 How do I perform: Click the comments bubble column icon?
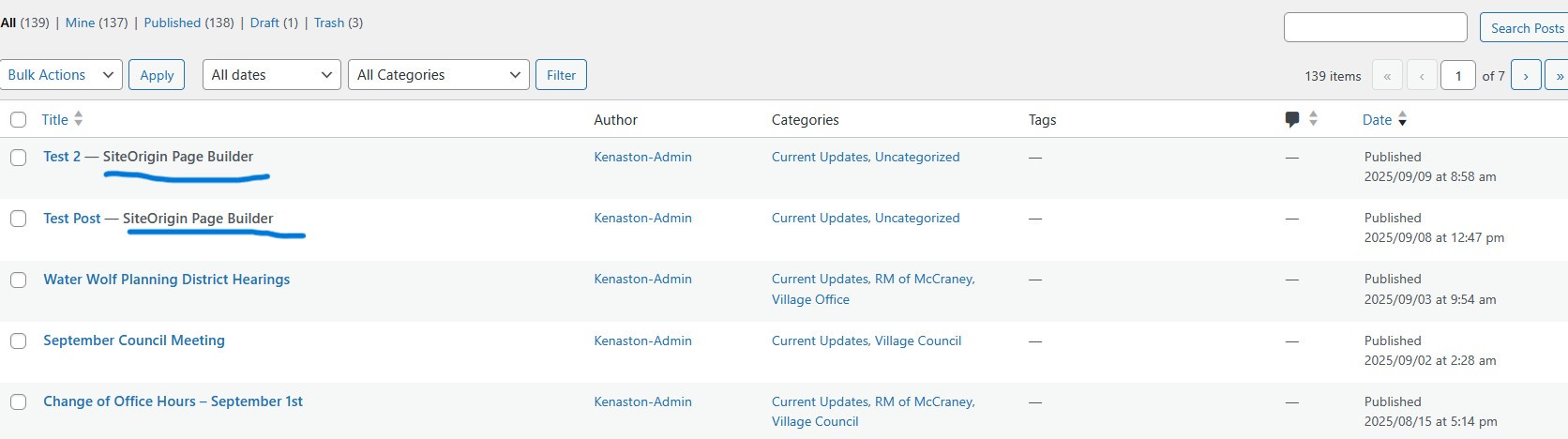pyautogui.click(x=1292, y=119)
